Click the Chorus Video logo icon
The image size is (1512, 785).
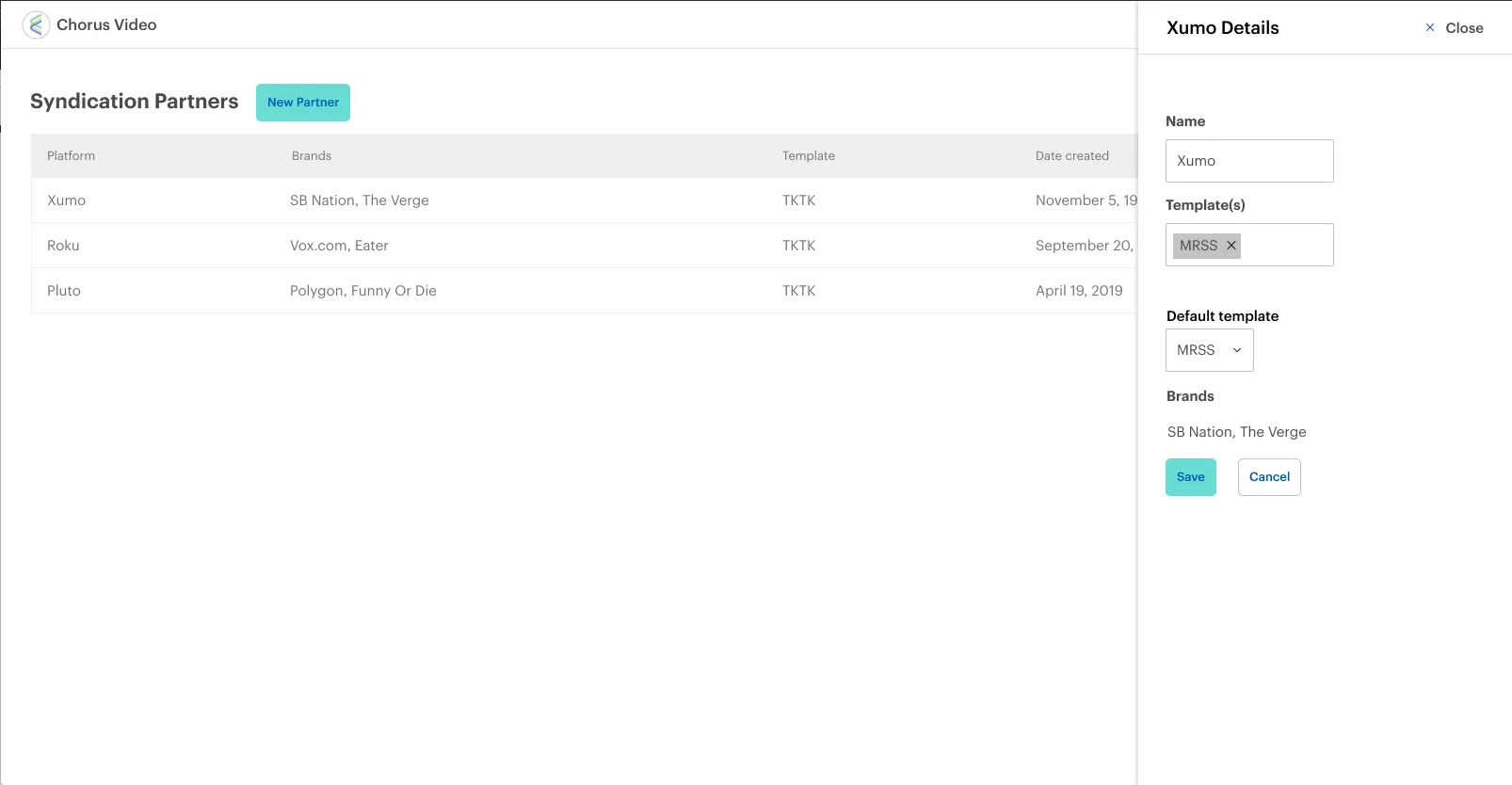(x=36, y=24)
